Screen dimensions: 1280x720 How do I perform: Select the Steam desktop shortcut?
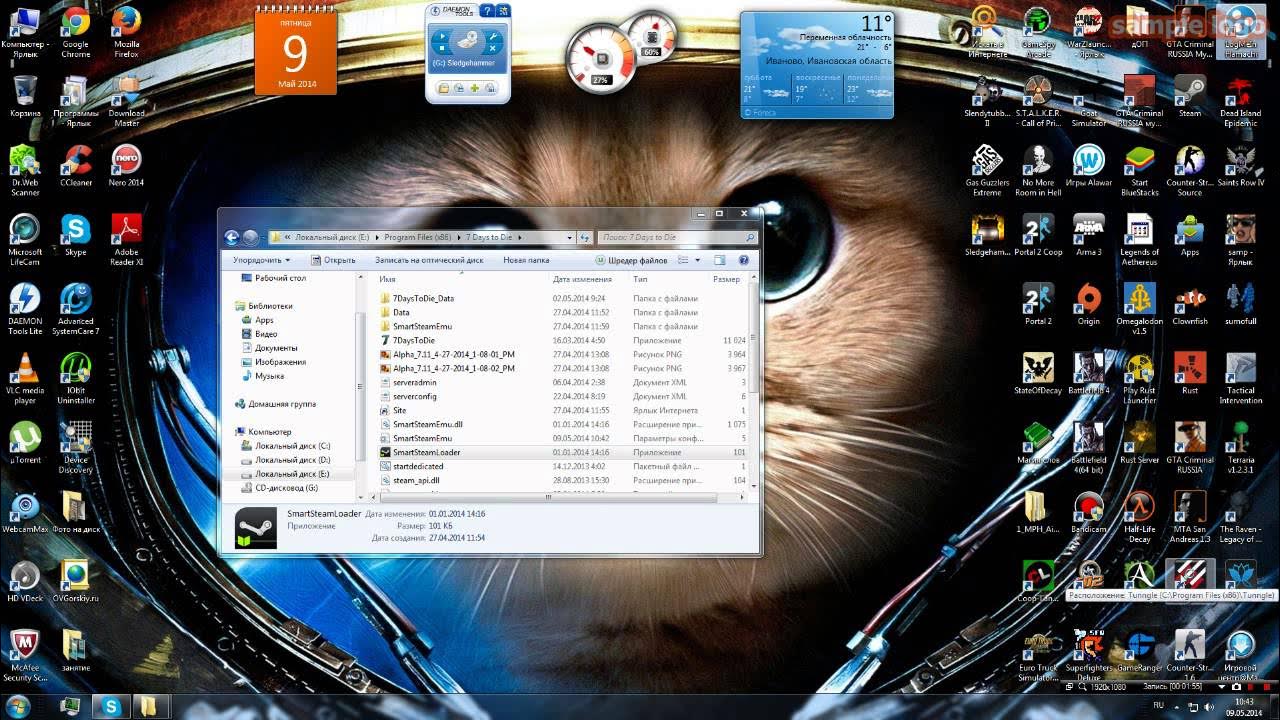pyautogui.click(x=1190, y=96)
